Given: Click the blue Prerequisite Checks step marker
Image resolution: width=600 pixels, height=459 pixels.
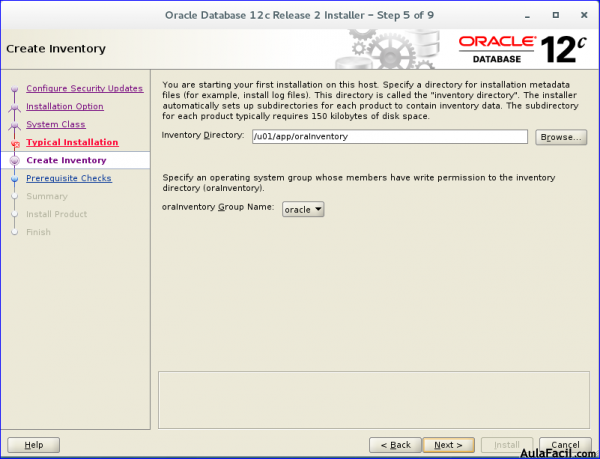Looking at the screenshot, I should (x=15, y=179).
